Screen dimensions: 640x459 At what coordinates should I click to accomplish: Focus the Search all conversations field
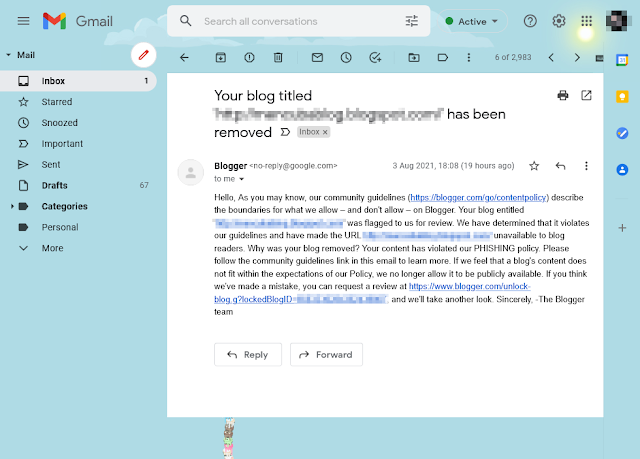298,21
